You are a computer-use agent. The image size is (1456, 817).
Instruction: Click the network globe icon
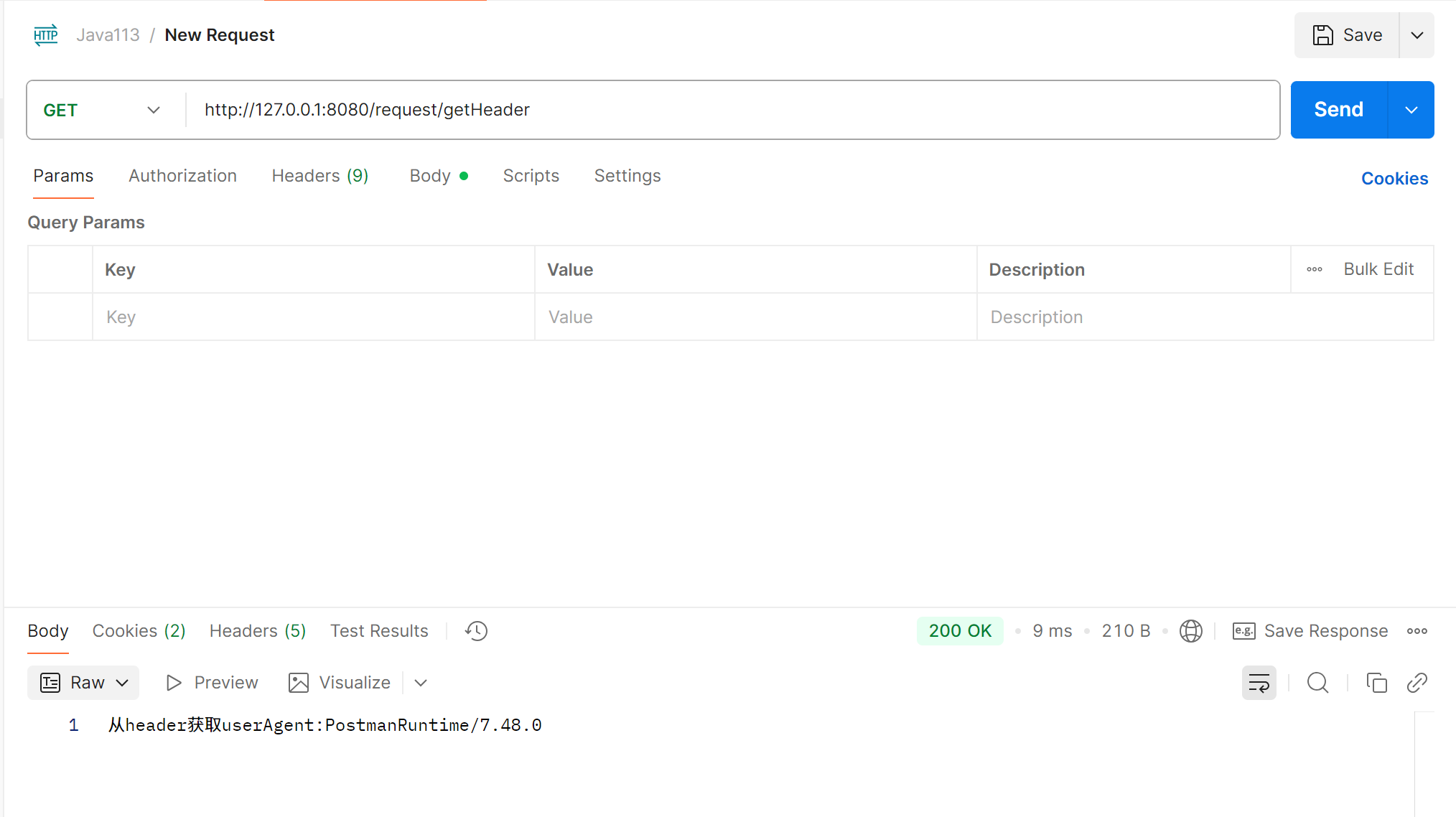(x=1190, y=631)
